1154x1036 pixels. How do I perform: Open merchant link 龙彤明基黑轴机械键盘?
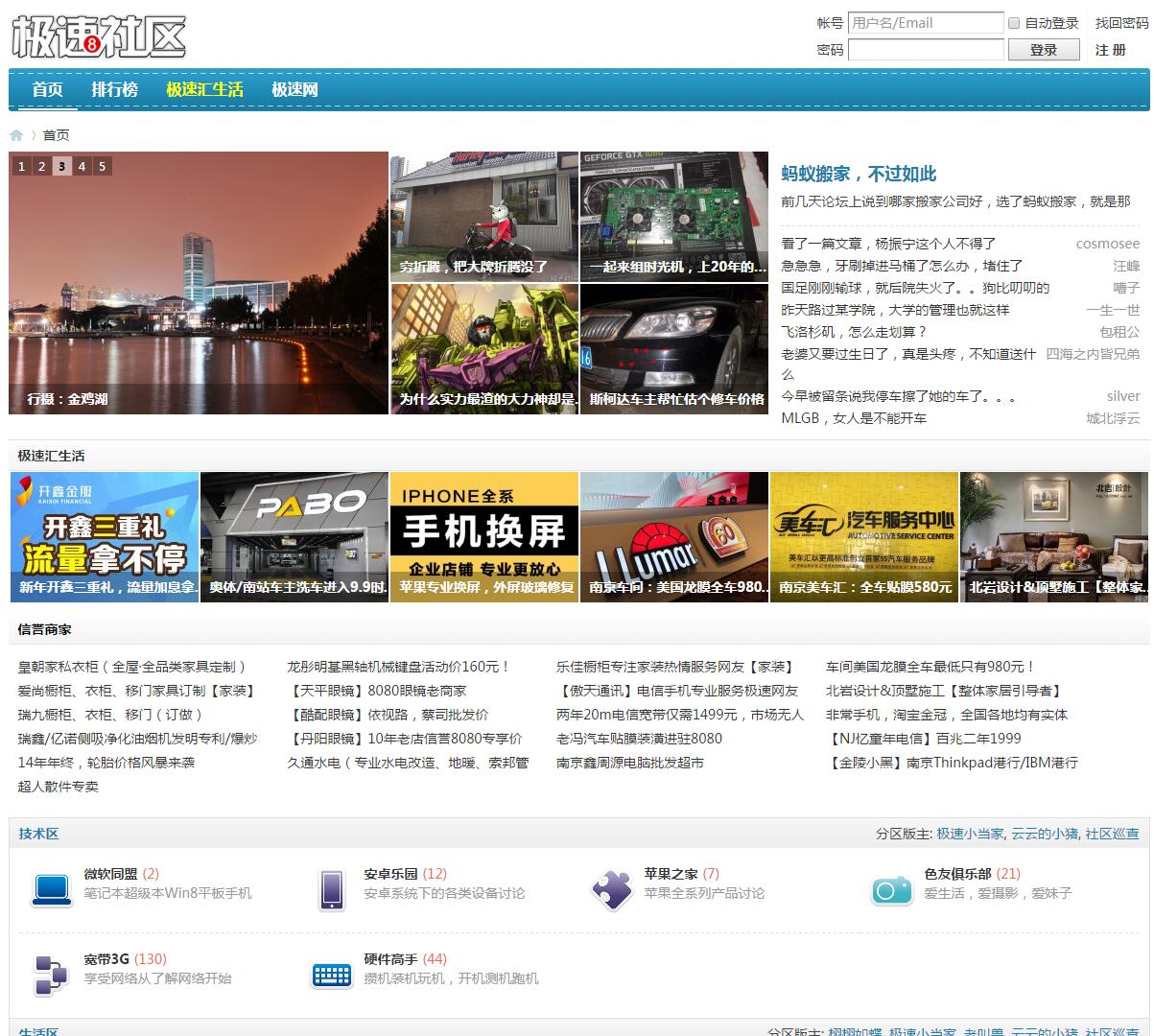(399, 667)
